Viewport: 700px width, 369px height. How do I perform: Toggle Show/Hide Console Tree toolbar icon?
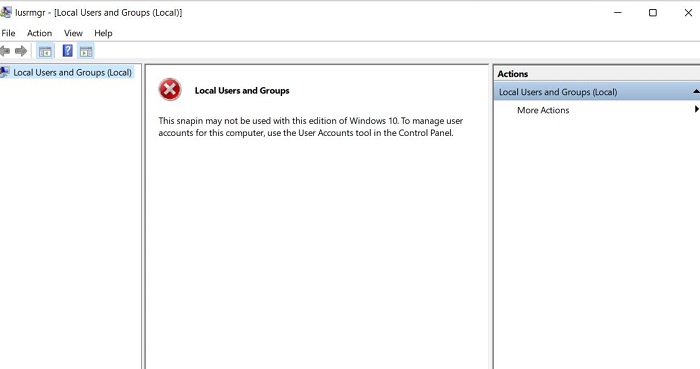(45, 51)
